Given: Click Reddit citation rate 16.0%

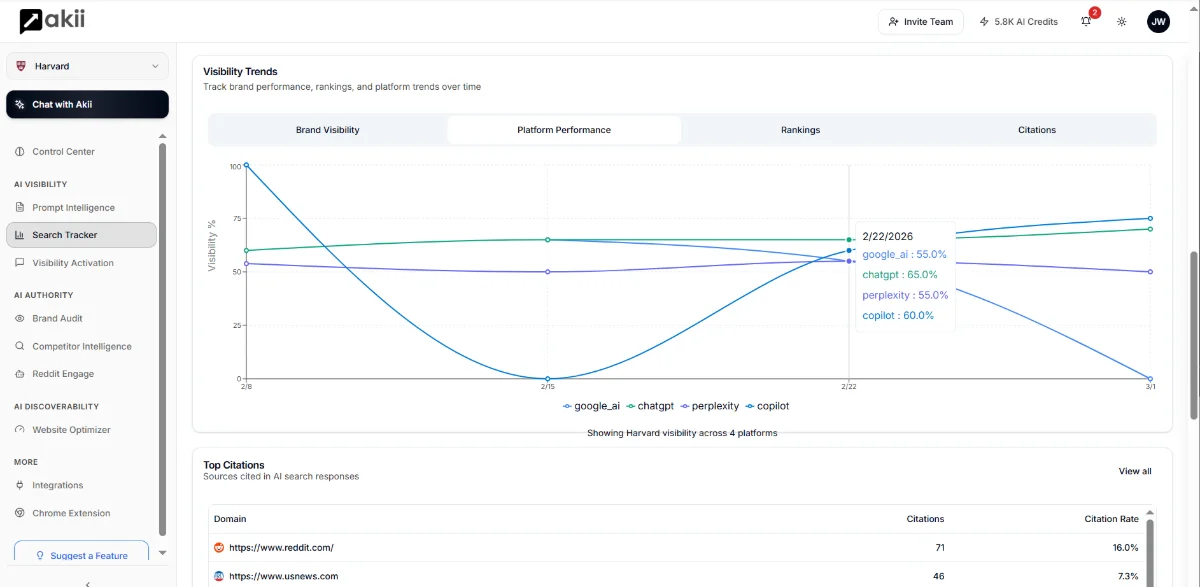Looking at the screenshot, I should 1125,548.
